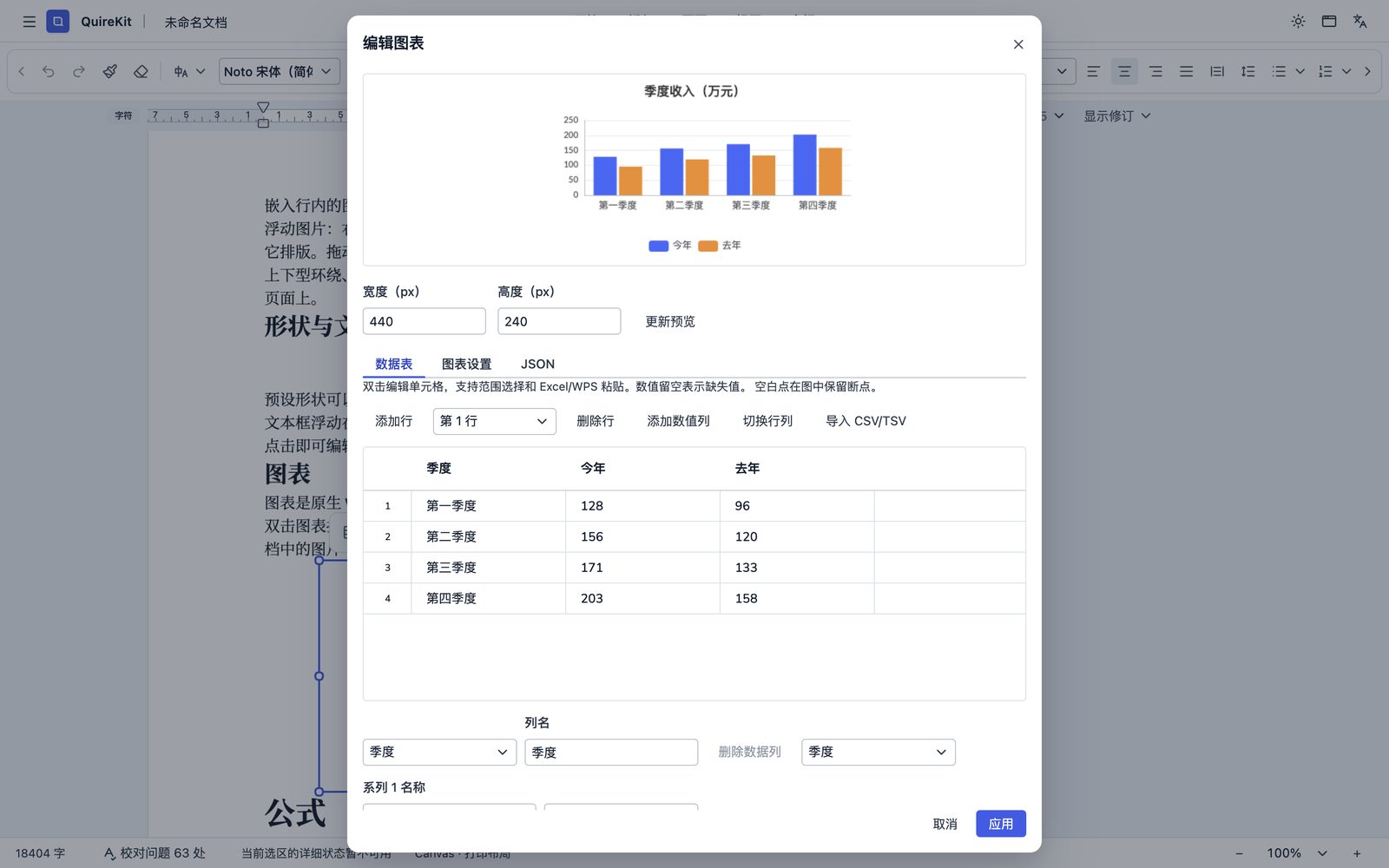Open the 季度 dropdown beside 删除数据列
1389x868 pixels.
879,752
